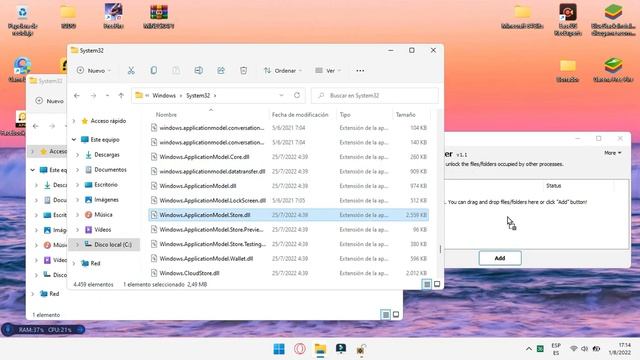Open recent locations dropdown arrow
This screenshot has width=640, height=360.
[107, 96]
